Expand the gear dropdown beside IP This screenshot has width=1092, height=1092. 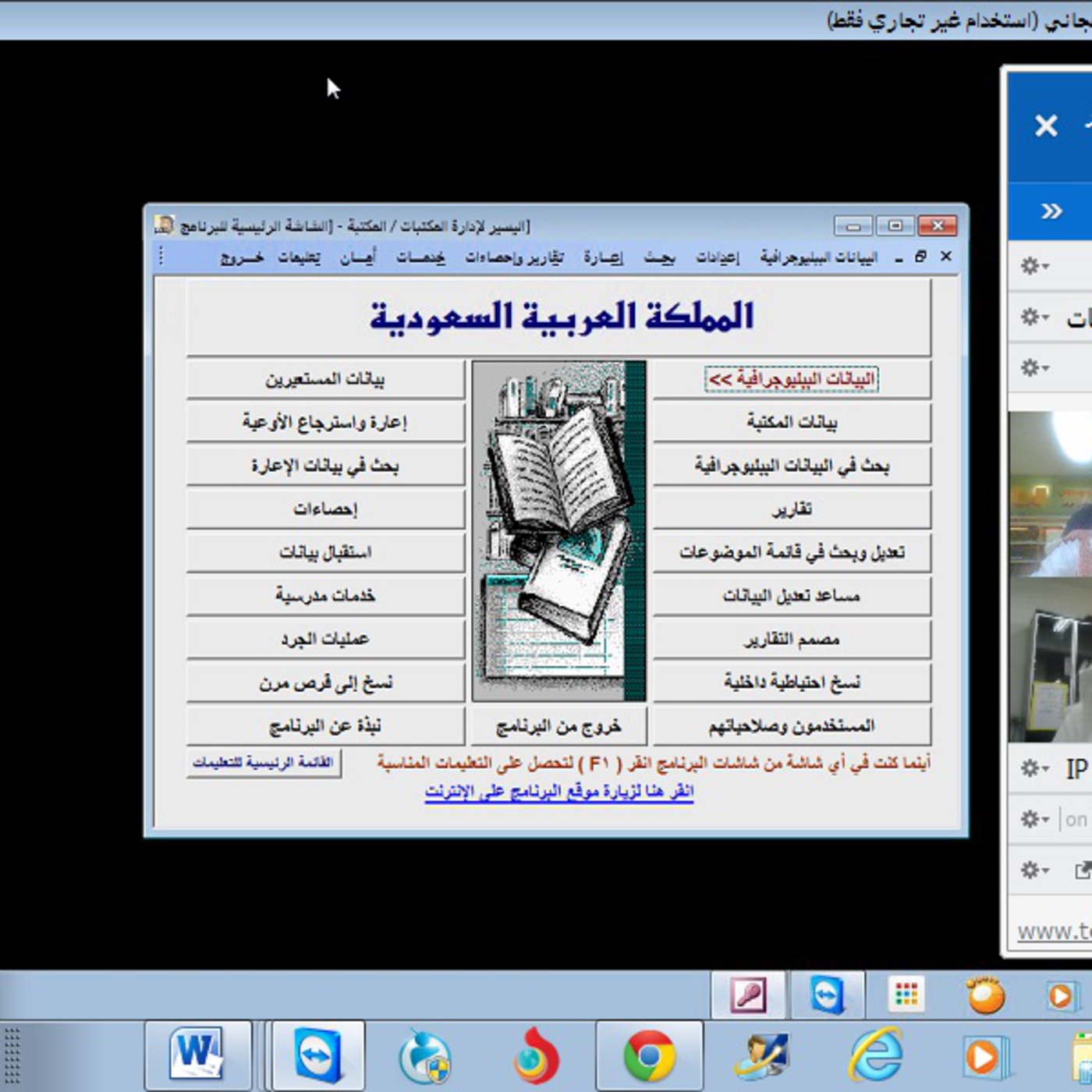coord(1035,768)
